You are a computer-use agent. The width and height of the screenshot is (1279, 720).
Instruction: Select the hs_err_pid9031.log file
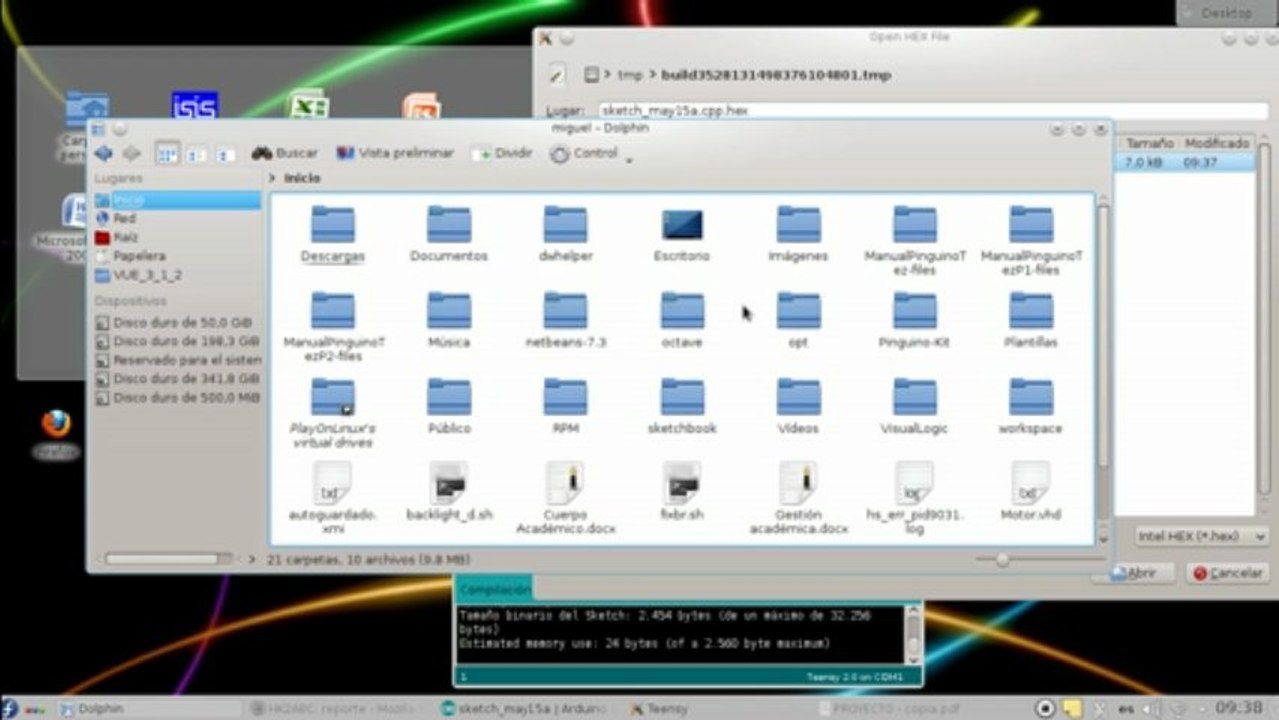click(914, 498)
